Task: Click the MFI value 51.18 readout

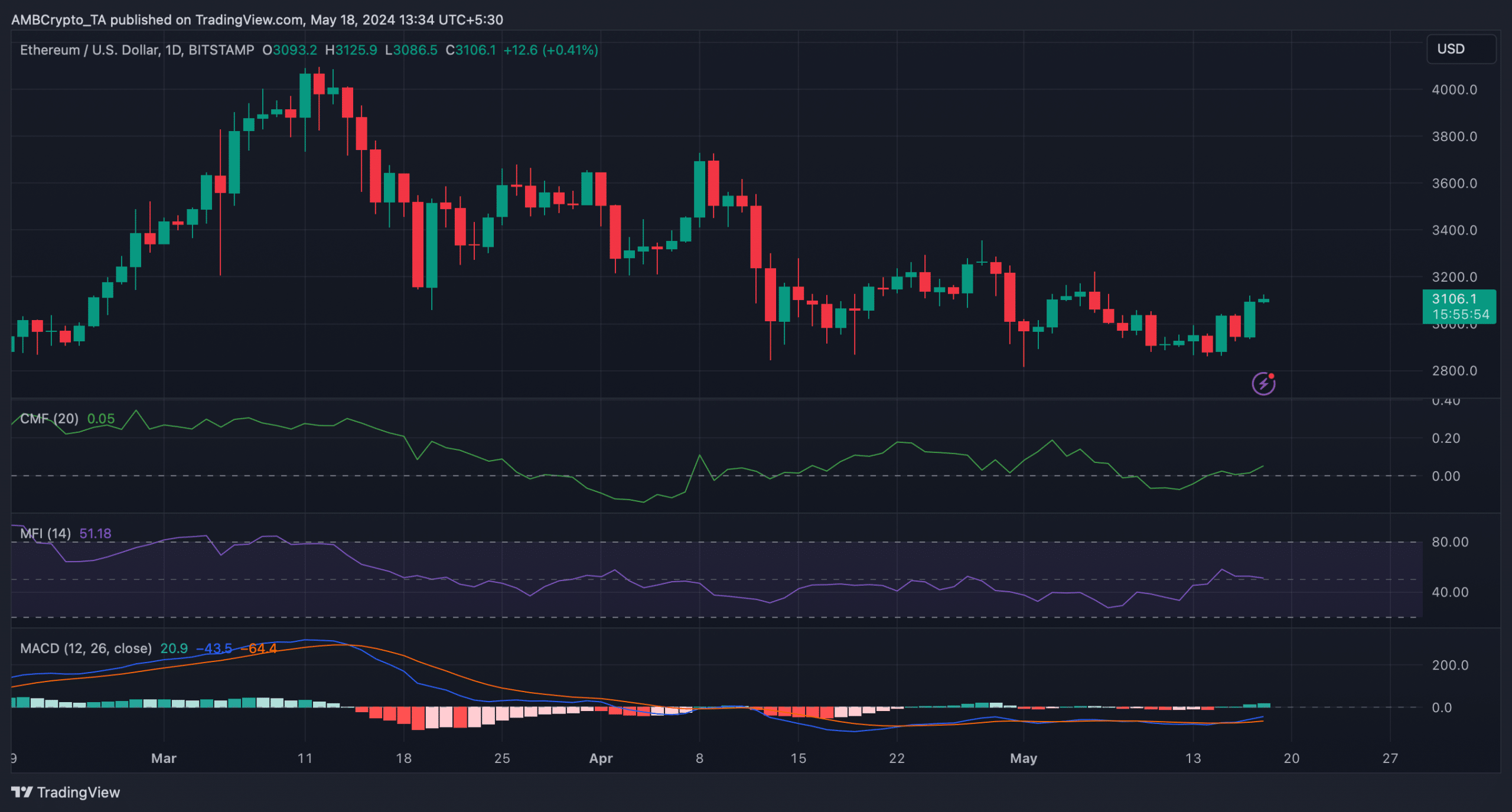Action: point(95,533)
